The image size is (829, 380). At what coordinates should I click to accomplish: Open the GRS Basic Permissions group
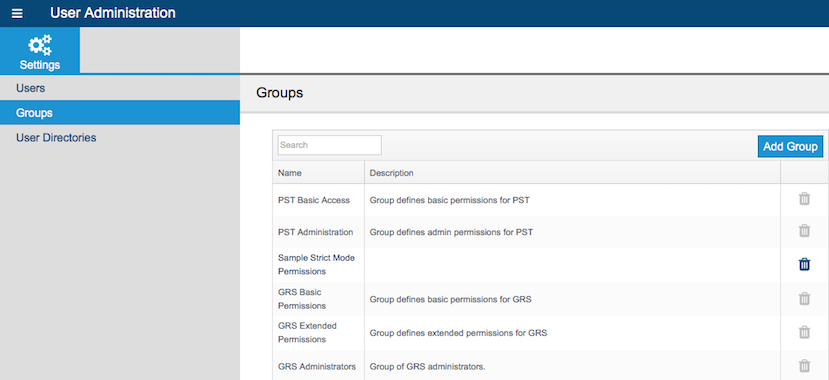302,299
